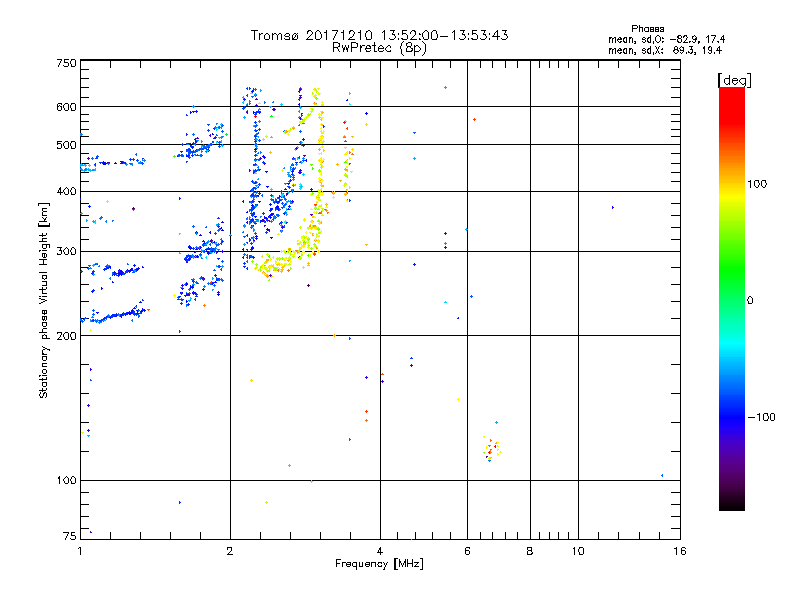Click the plot title 'Tromsø 20171210 13:52:00-13:53:43'
800x600 pixels.
tap(379, 35)
